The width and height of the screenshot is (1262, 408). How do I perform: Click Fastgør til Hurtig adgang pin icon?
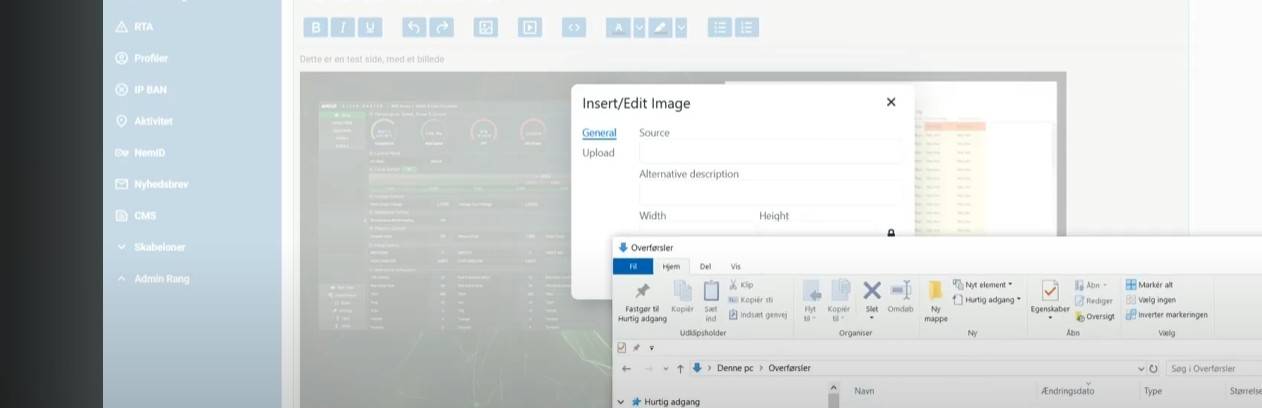click(x=642, y=300)
